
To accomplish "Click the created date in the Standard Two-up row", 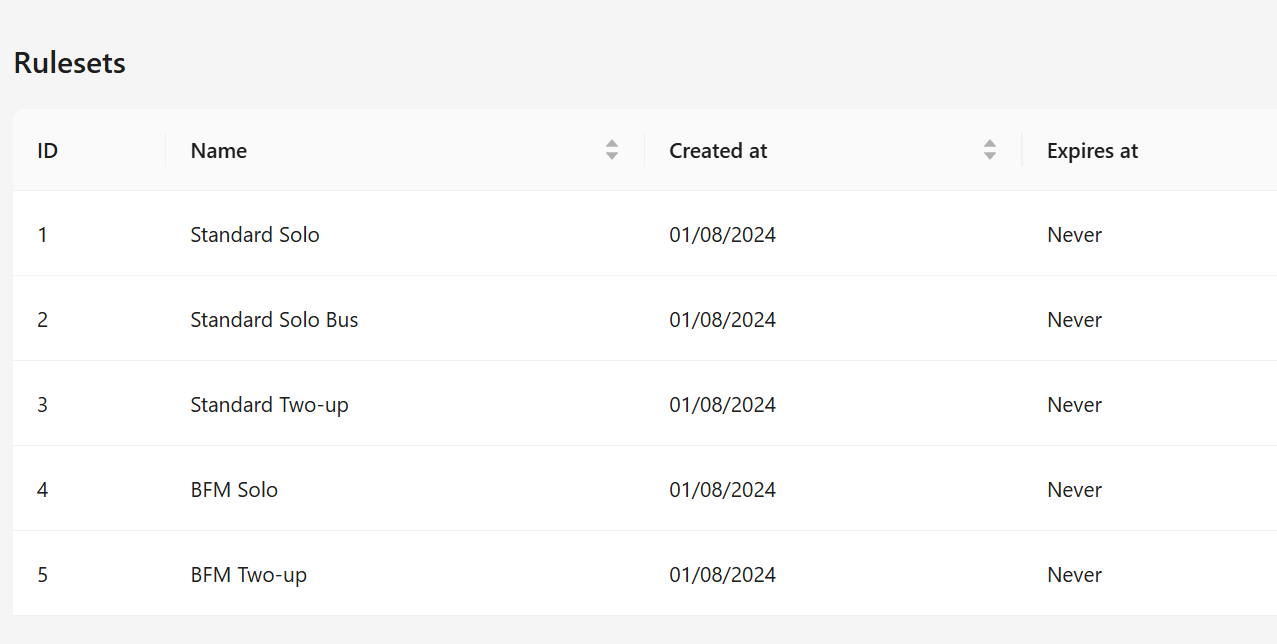I will click(722, 405).
